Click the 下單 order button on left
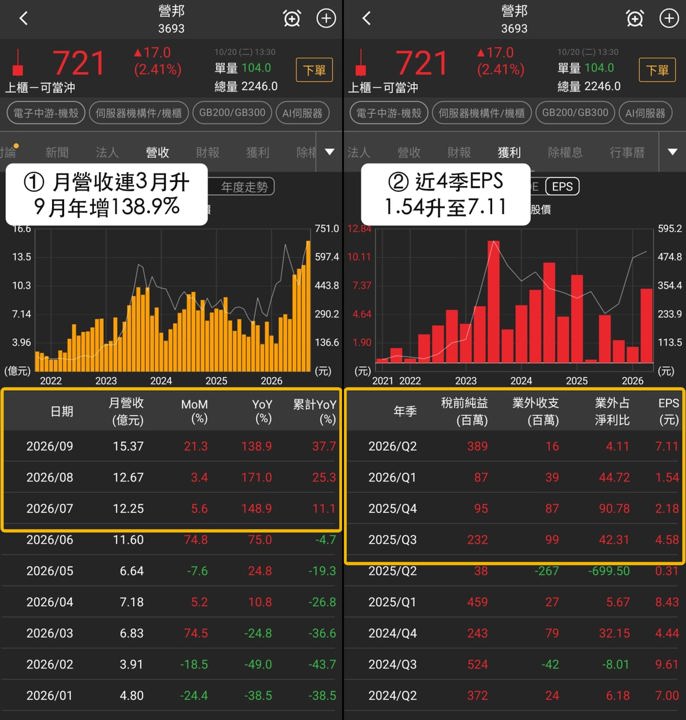 tap(315, 70)
